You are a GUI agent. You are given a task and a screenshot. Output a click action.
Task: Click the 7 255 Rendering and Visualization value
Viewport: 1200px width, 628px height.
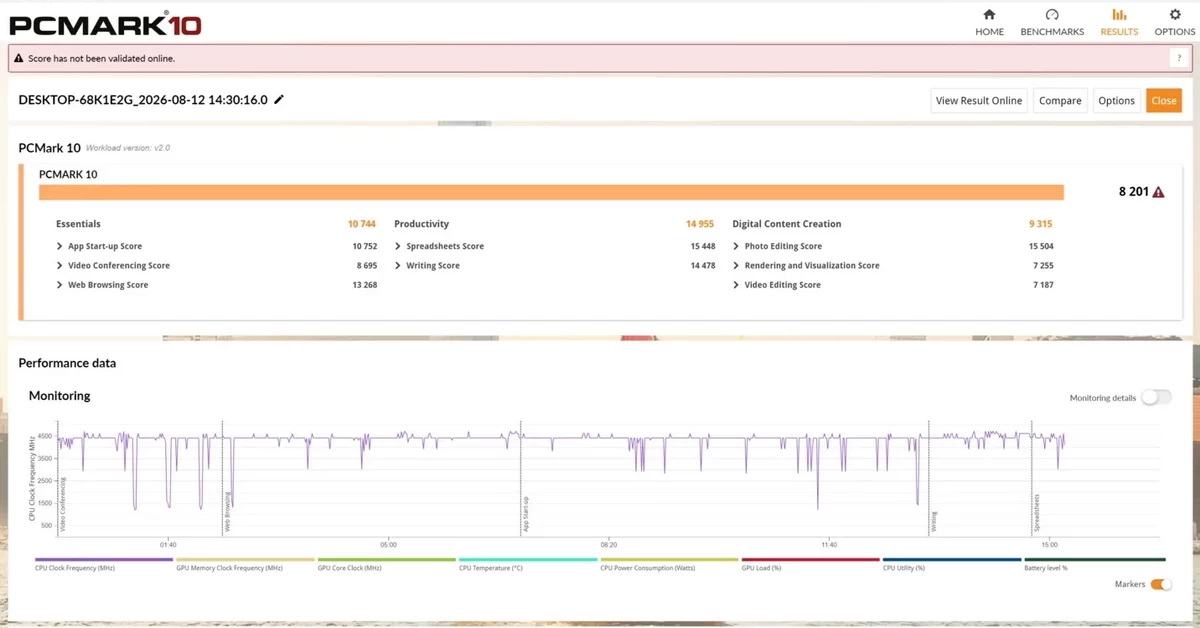[1042, 266]
